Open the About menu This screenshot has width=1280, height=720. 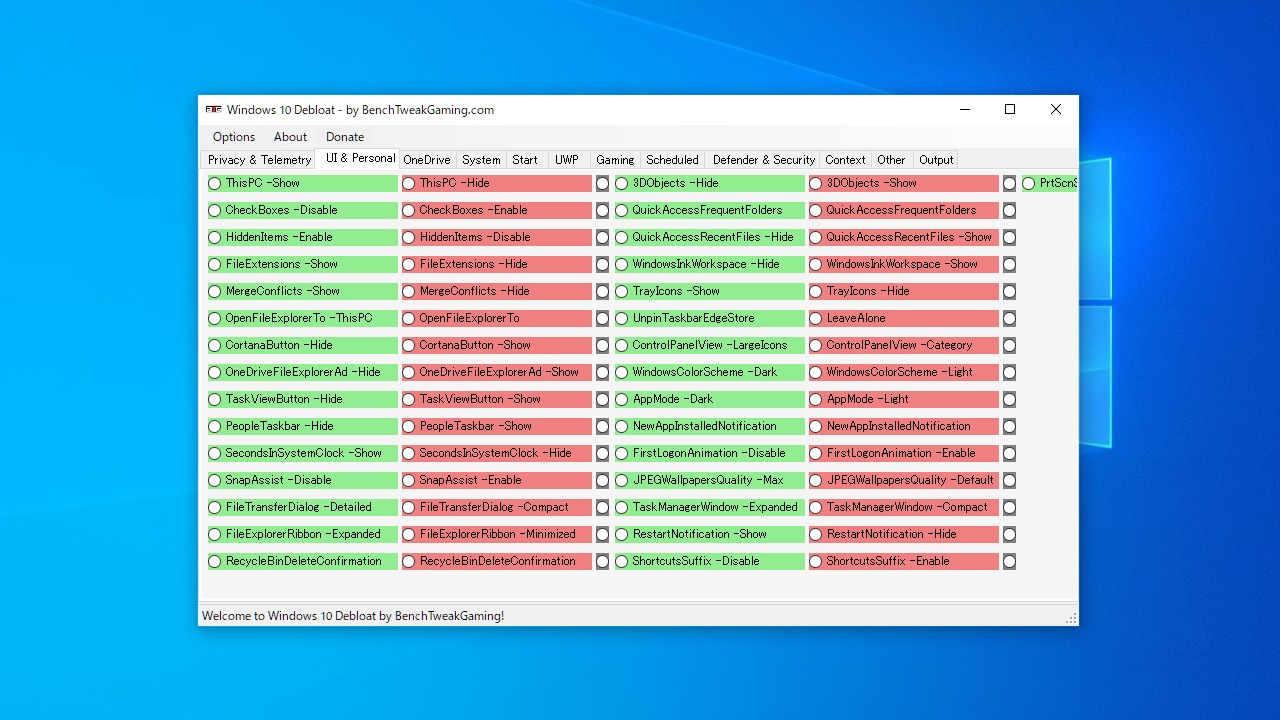(x=290, y=137)
